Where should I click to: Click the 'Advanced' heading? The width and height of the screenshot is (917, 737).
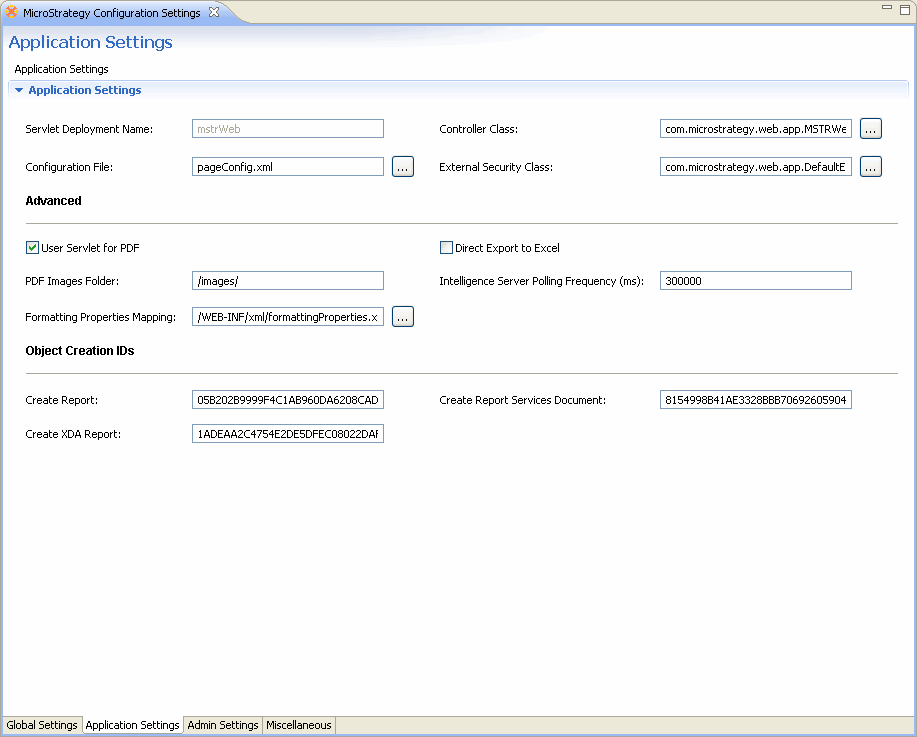53,201
